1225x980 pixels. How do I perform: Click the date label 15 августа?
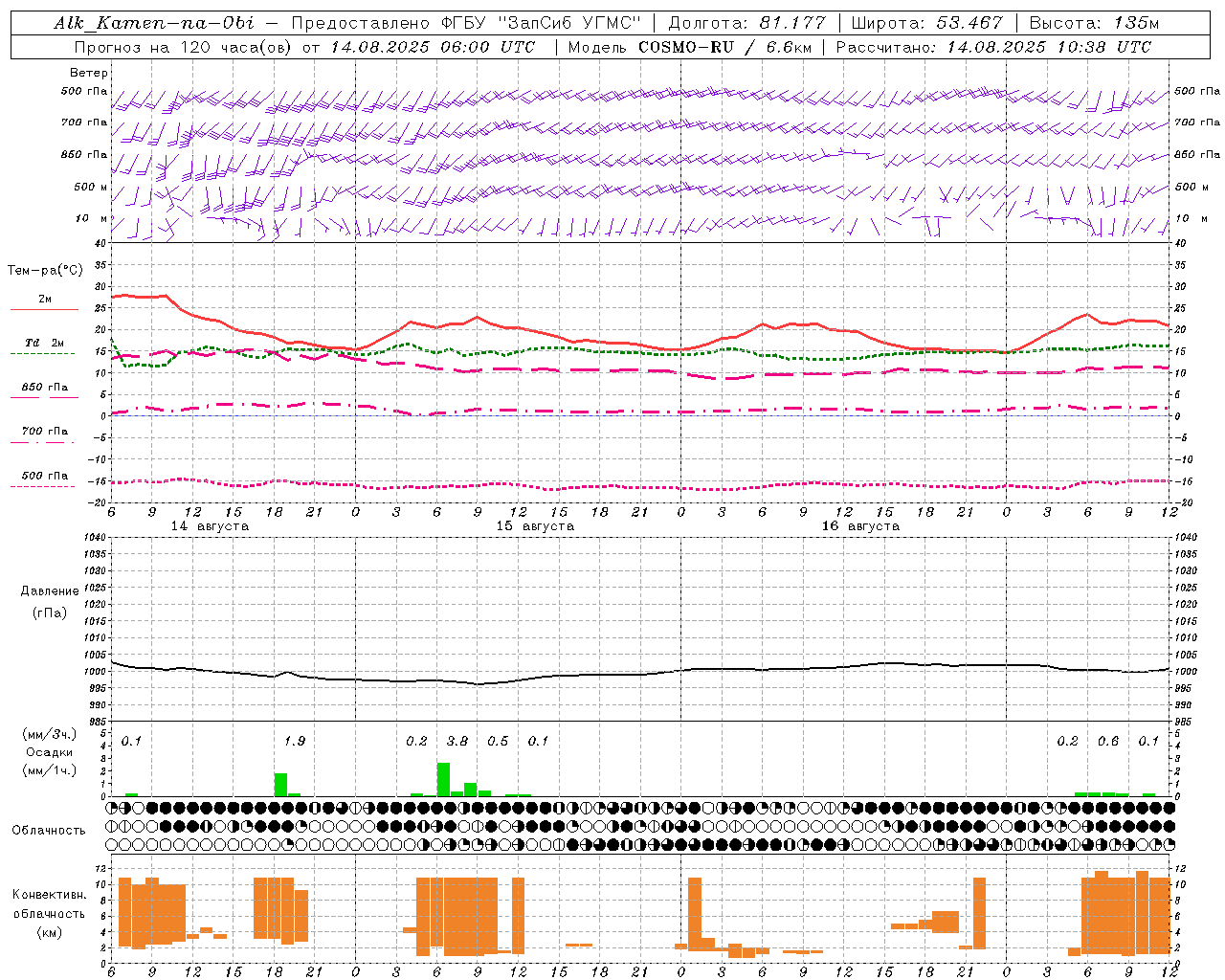tap(535, 526)
